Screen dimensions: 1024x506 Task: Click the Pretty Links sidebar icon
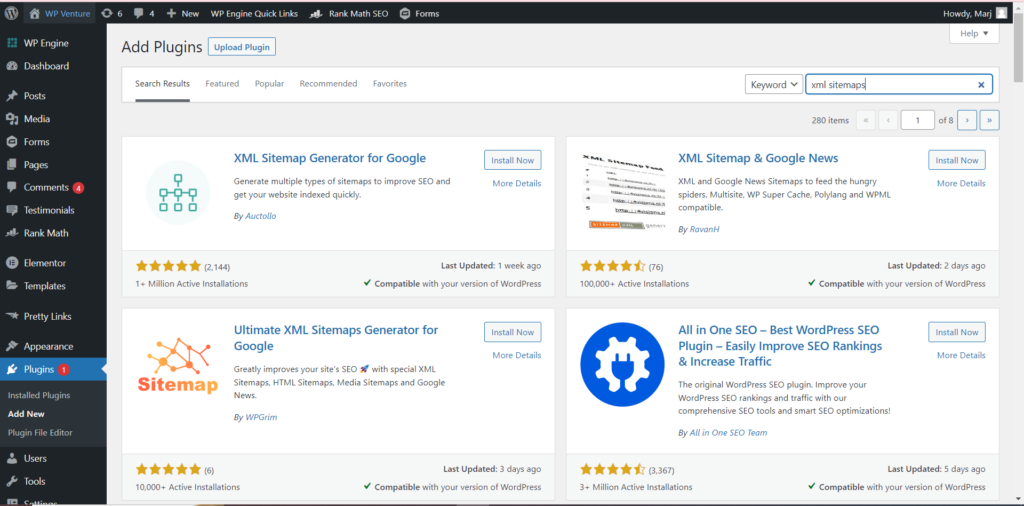(12, 316)
